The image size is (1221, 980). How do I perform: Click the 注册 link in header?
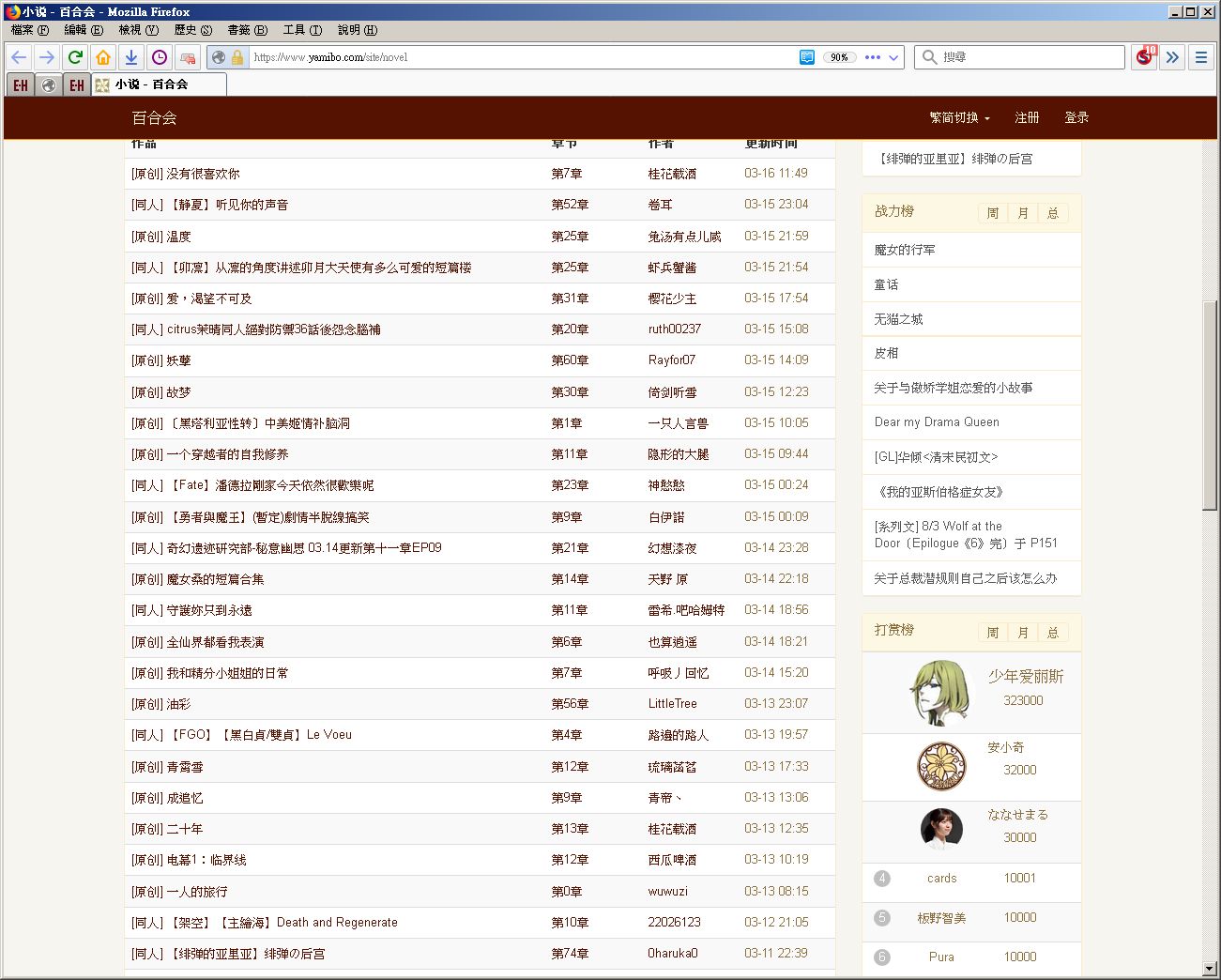(1027, 117)
